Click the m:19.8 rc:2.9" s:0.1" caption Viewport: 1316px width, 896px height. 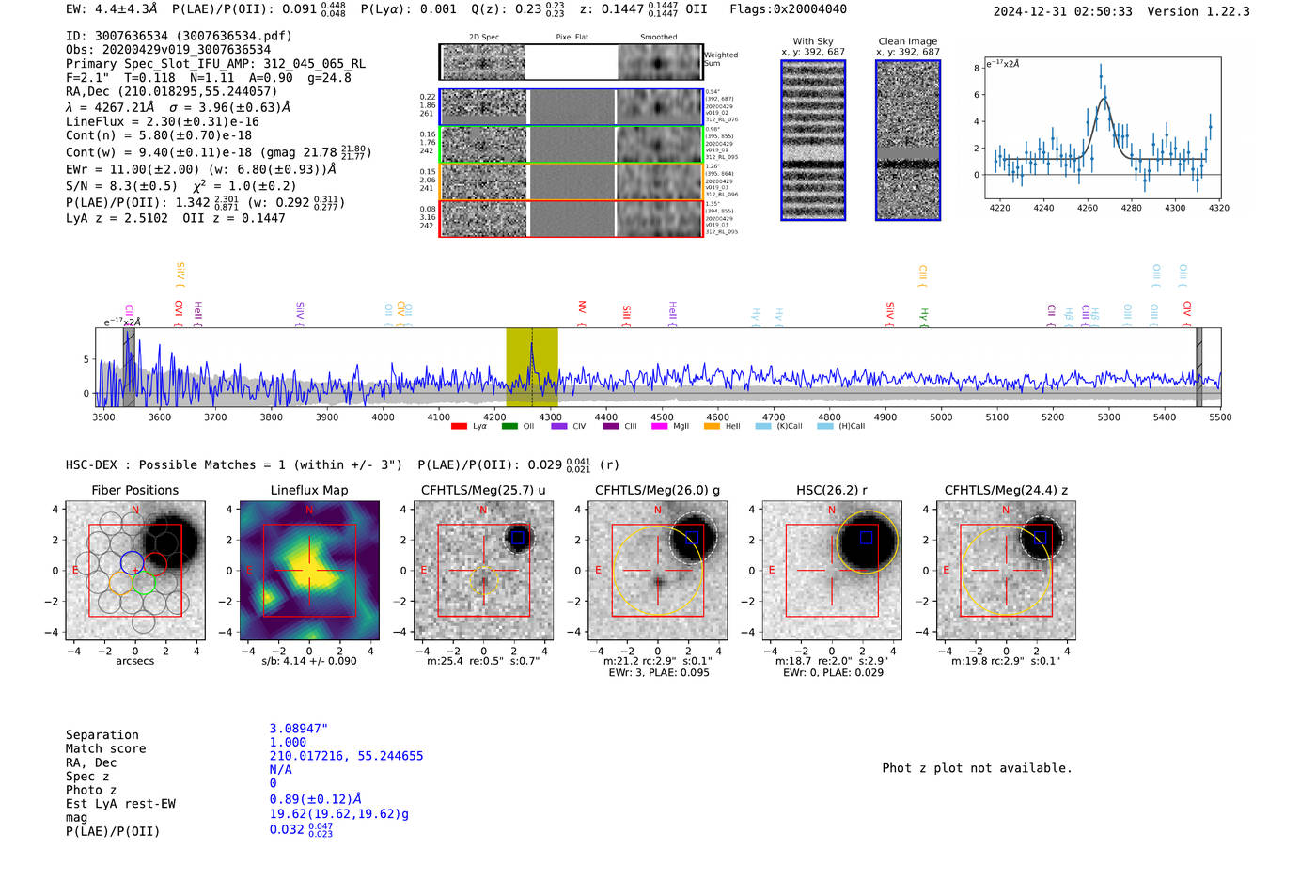pyautogui.click(x=1006, y=661)
